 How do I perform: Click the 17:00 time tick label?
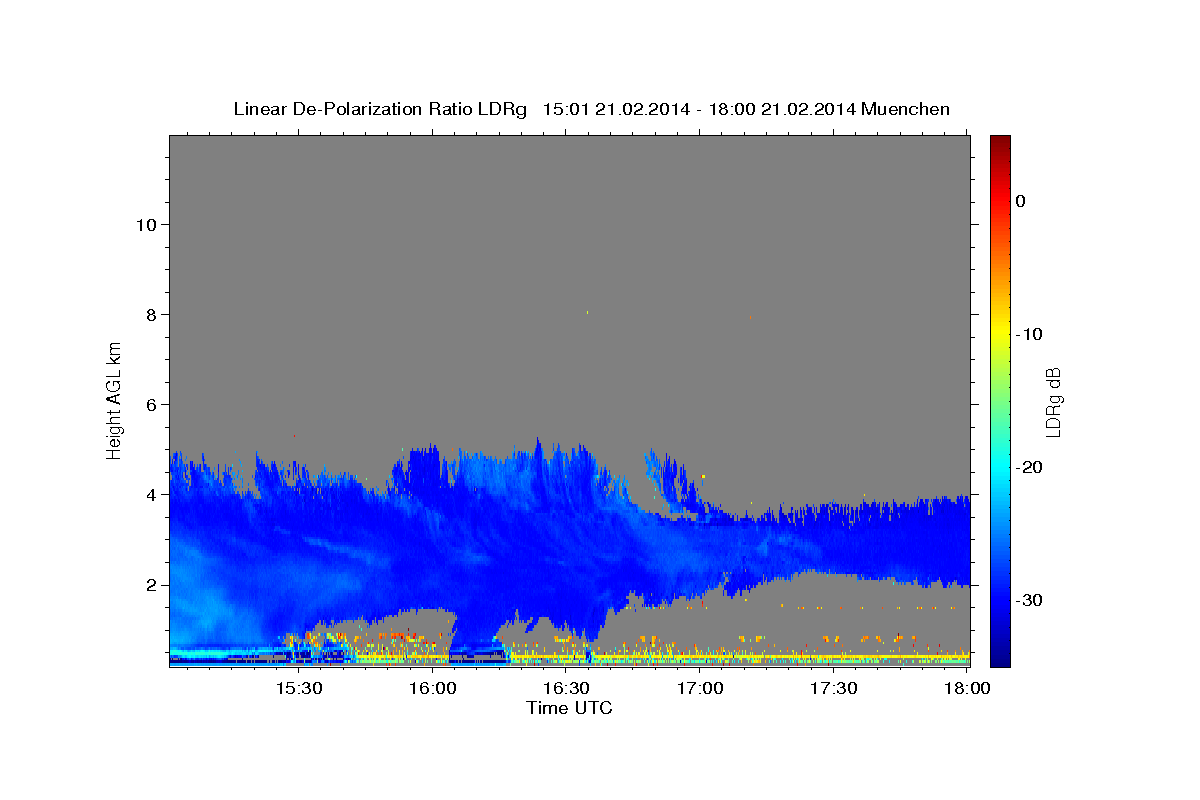pyautogui.click(x=700, y=688)
